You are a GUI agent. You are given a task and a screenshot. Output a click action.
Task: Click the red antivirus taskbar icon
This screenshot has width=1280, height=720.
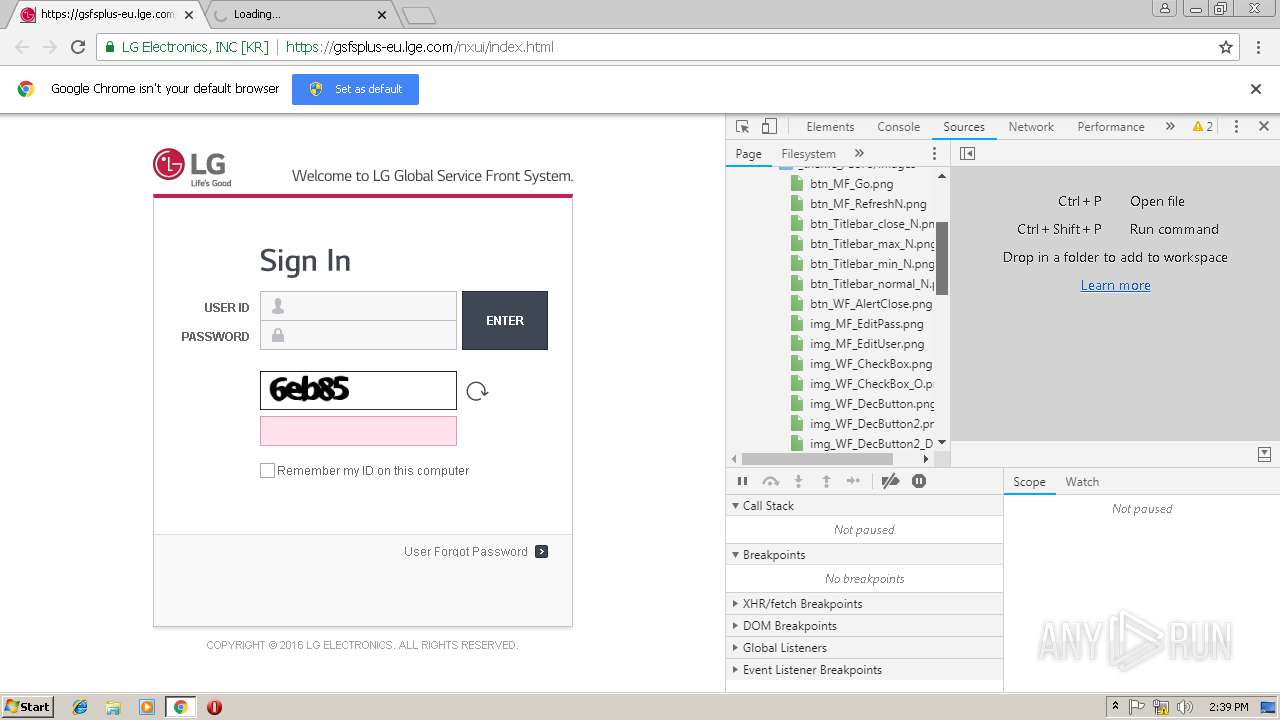pyautogui.click(x=214, y=707)
